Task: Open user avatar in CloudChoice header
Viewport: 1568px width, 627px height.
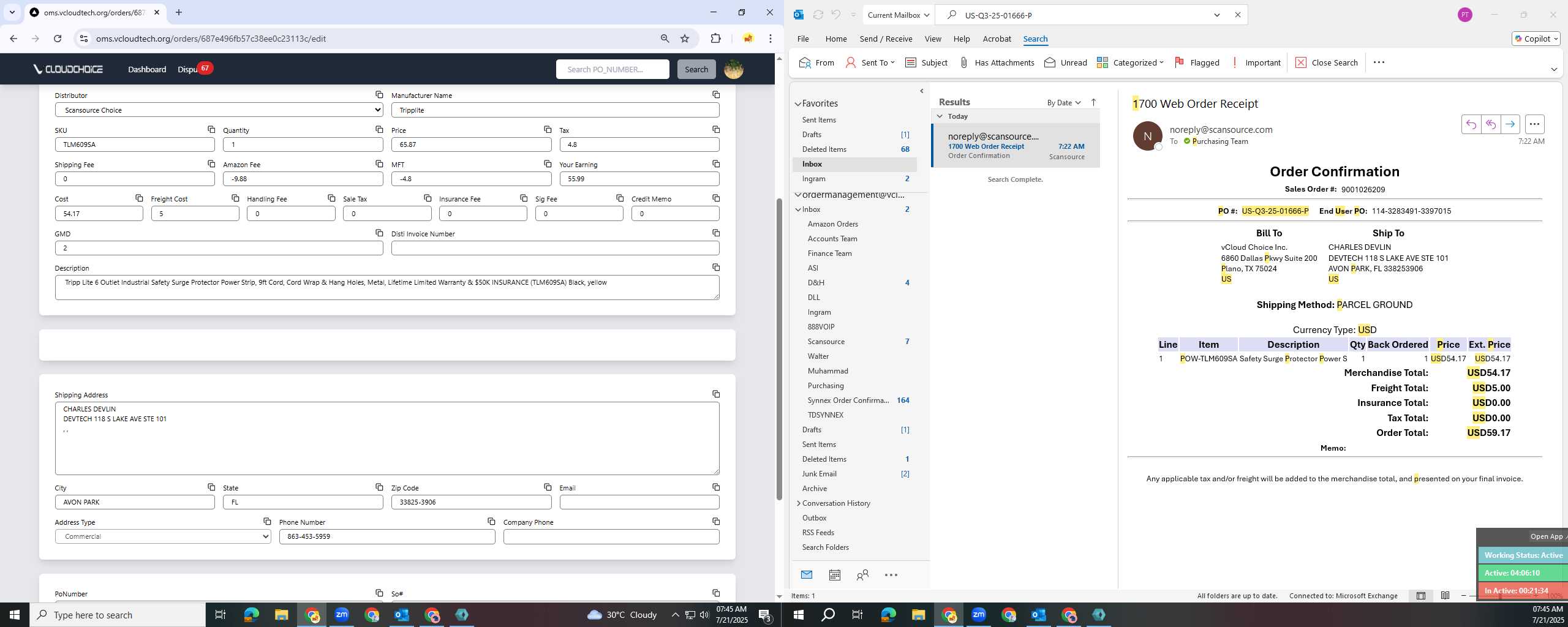Action: point(734,69)
